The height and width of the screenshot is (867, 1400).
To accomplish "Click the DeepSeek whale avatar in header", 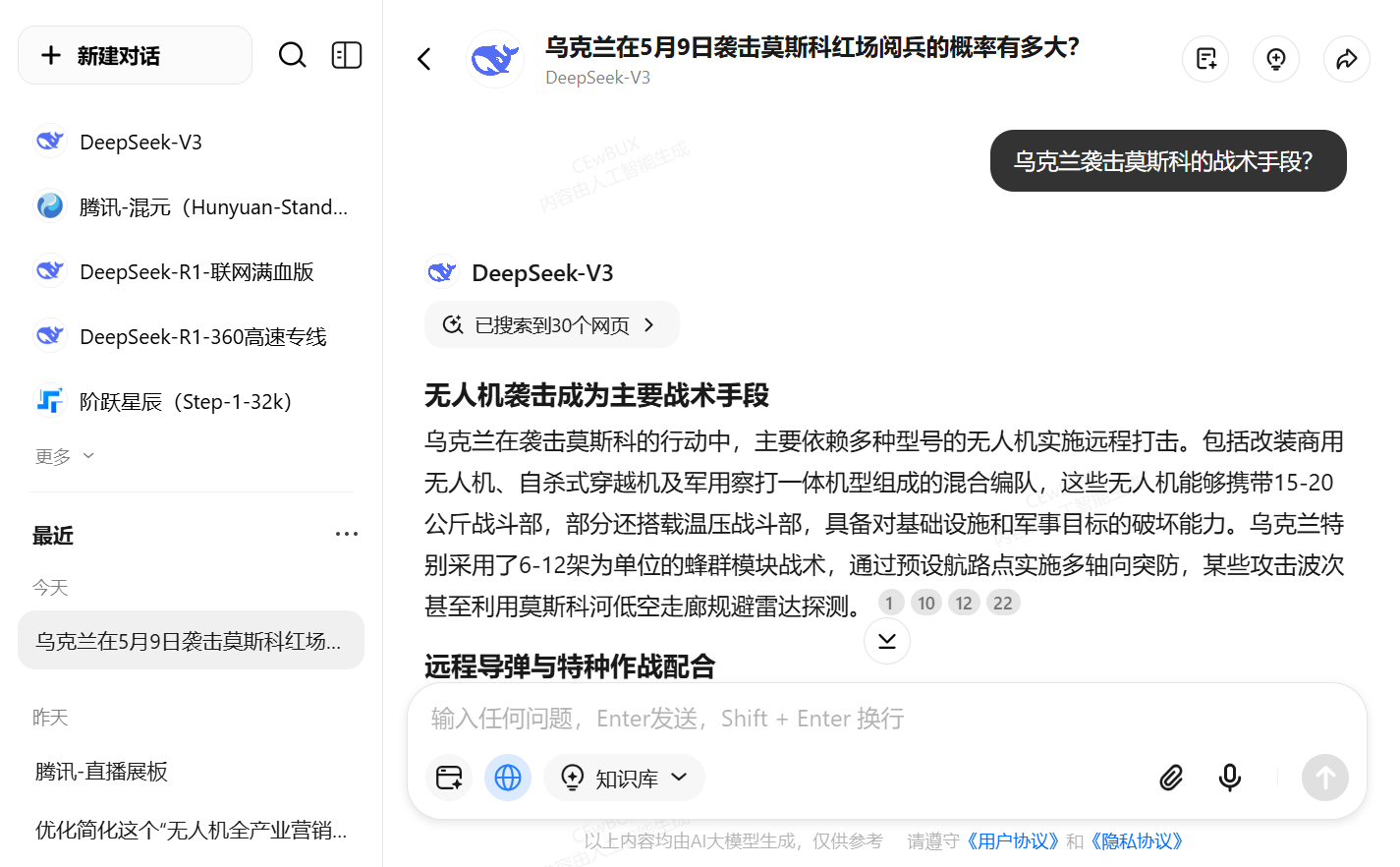I will (x=495, y=59).
